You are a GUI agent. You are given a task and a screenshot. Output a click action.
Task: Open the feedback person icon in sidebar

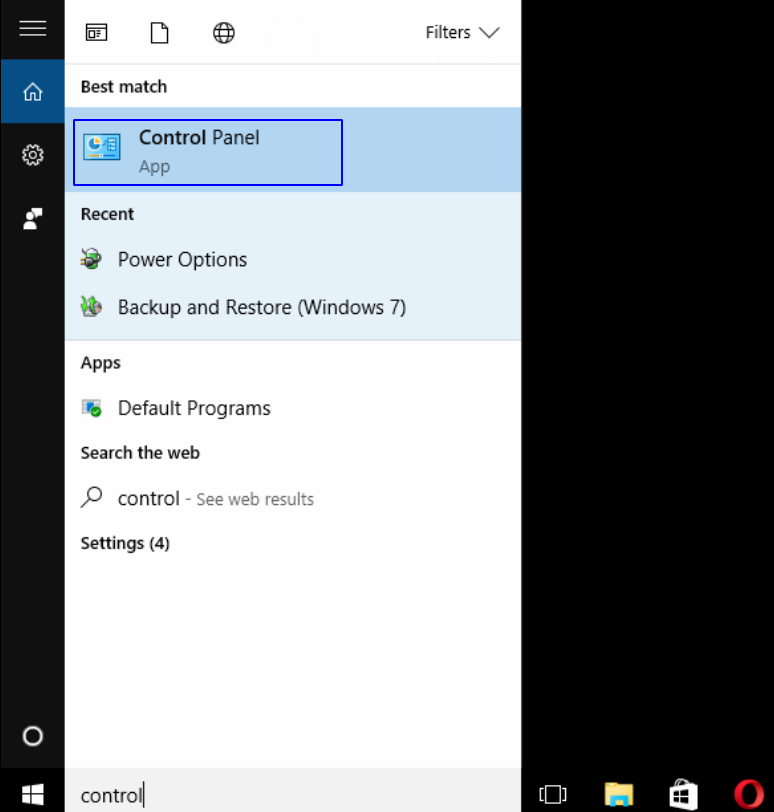pyautogui.click(x=33, y=219)
